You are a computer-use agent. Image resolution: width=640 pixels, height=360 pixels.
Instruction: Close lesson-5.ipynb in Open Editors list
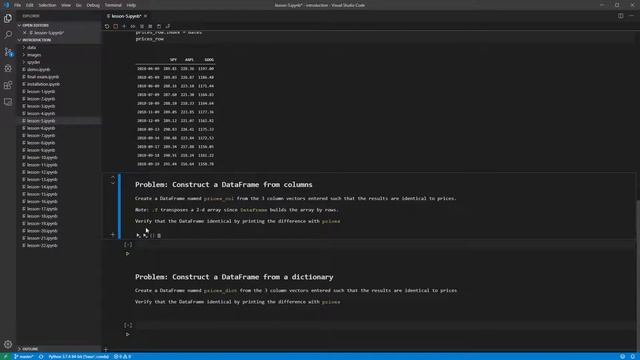coord(25,33)
